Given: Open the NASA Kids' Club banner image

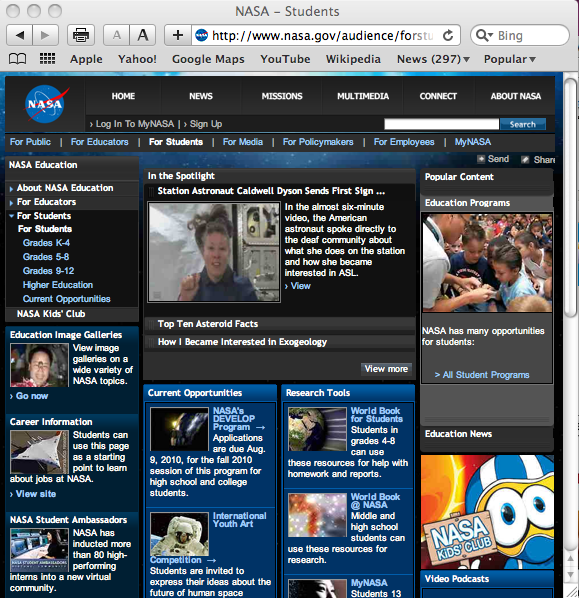Looking at the screenshot, I should tap(487, 512).
